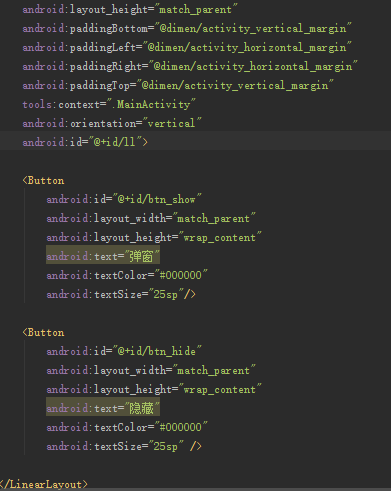391x491 pixels.
Task: Select the android:paddingBottom attribute line
Action: (187, 28)
